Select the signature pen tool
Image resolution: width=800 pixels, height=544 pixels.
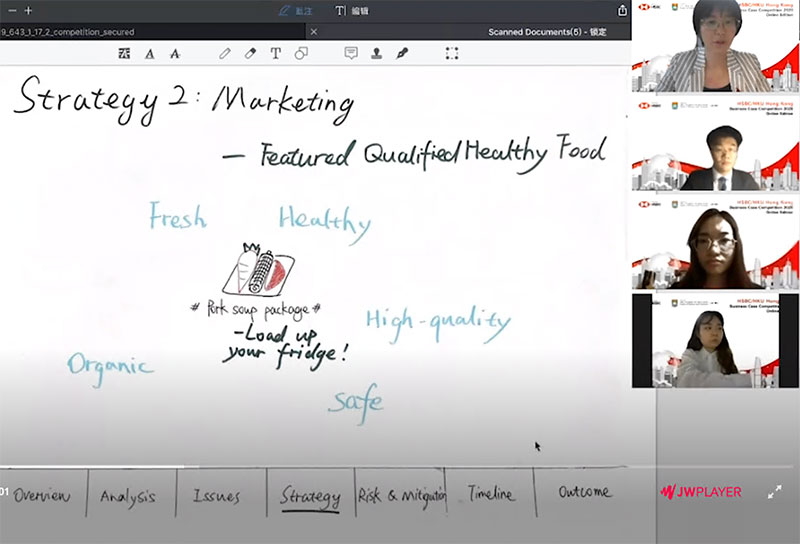[x=402, y=53]
